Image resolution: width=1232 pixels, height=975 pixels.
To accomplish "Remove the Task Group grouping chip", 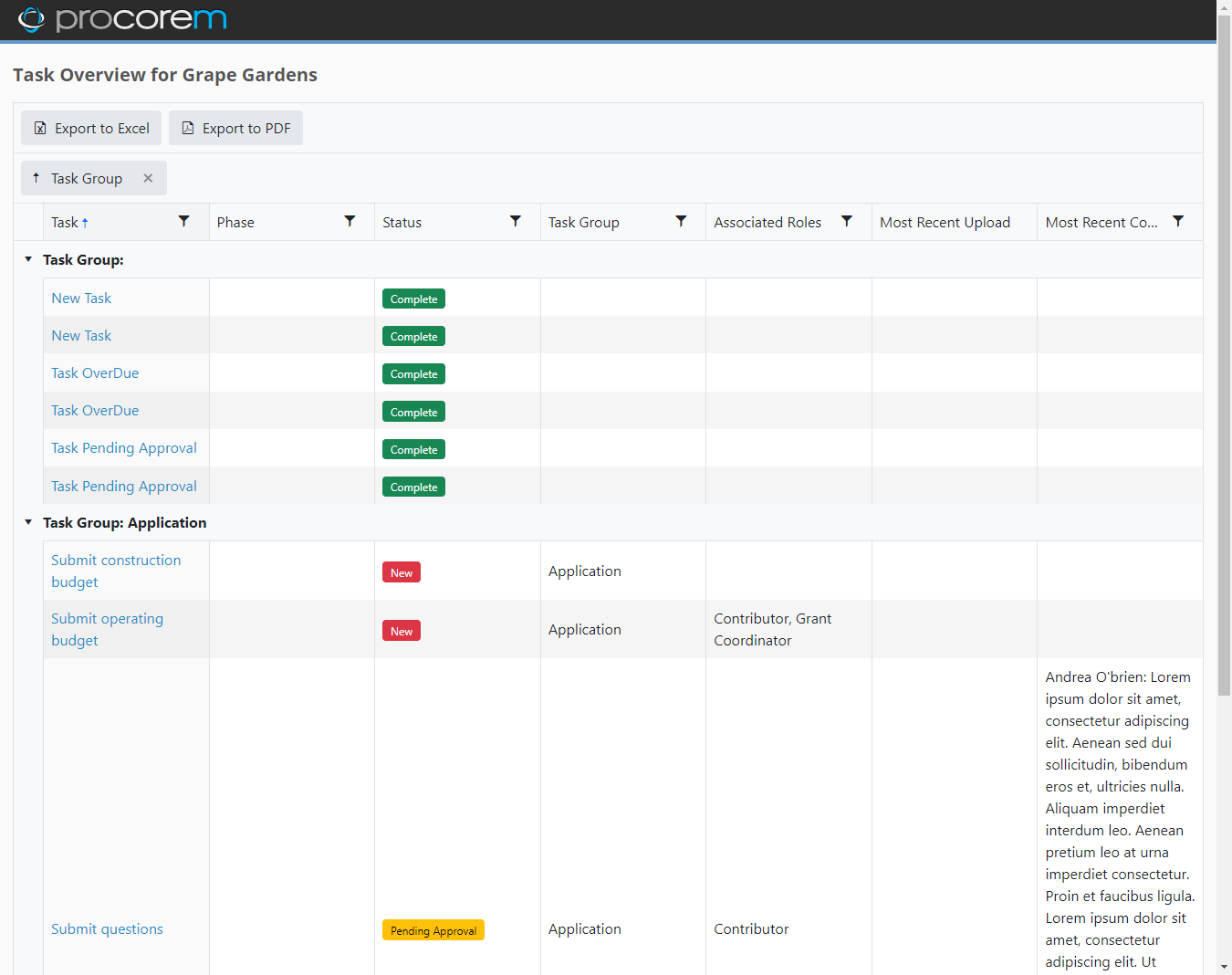I will (148, 178).
